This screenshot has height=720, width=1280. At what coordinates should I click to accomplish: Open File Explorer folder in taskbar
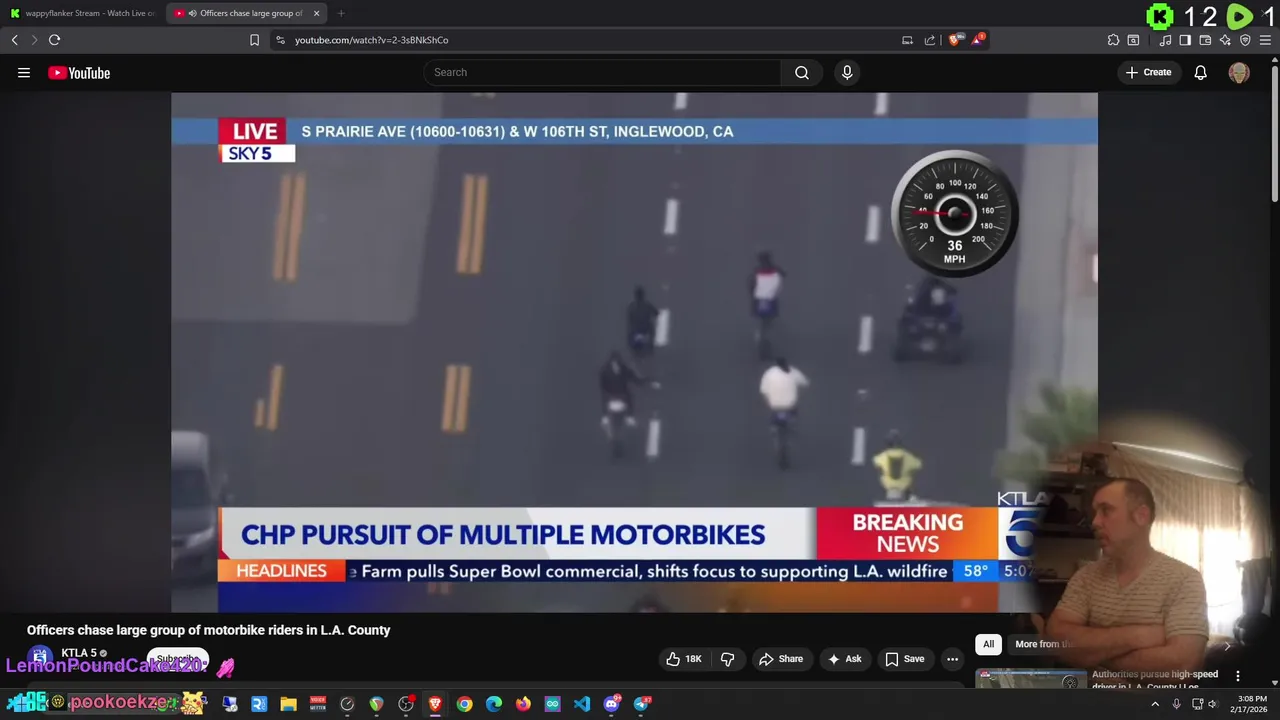pyautogui.click(x=288, y=704)
